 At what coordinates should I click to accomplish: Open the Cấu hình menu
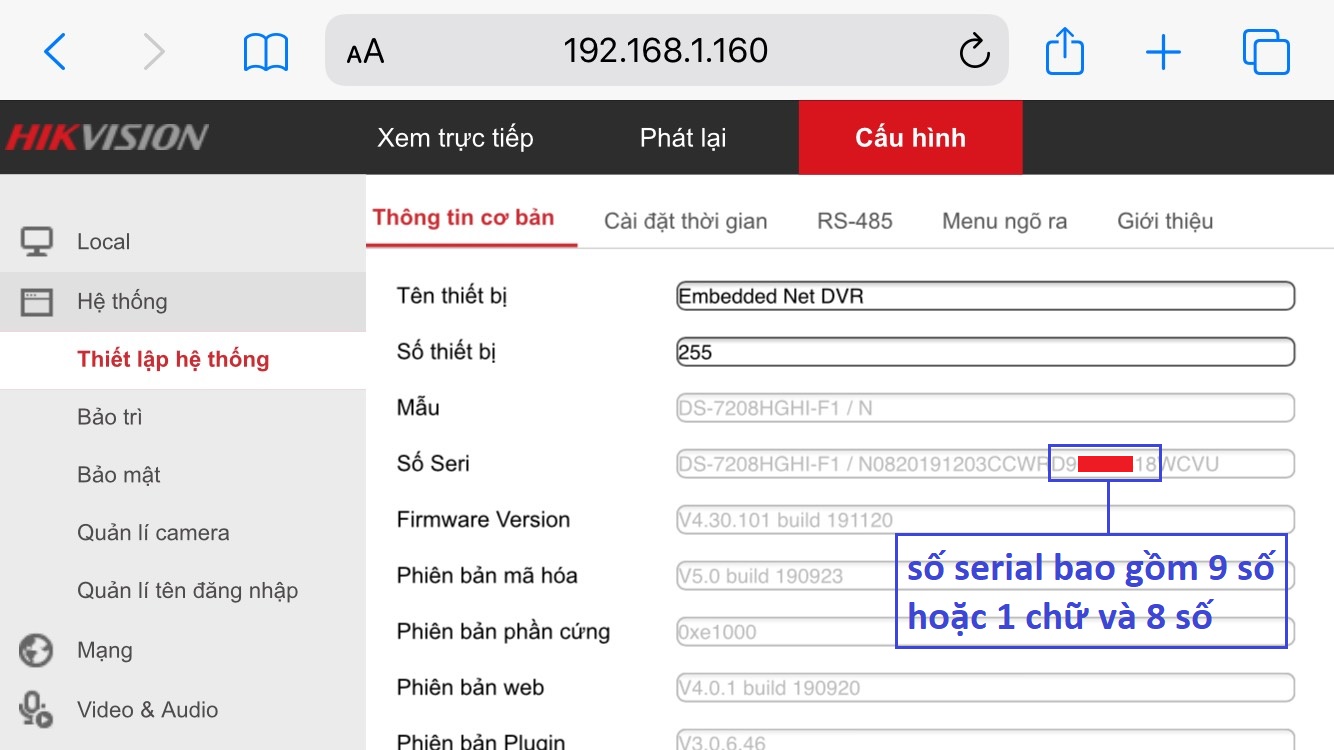(910, 137)
